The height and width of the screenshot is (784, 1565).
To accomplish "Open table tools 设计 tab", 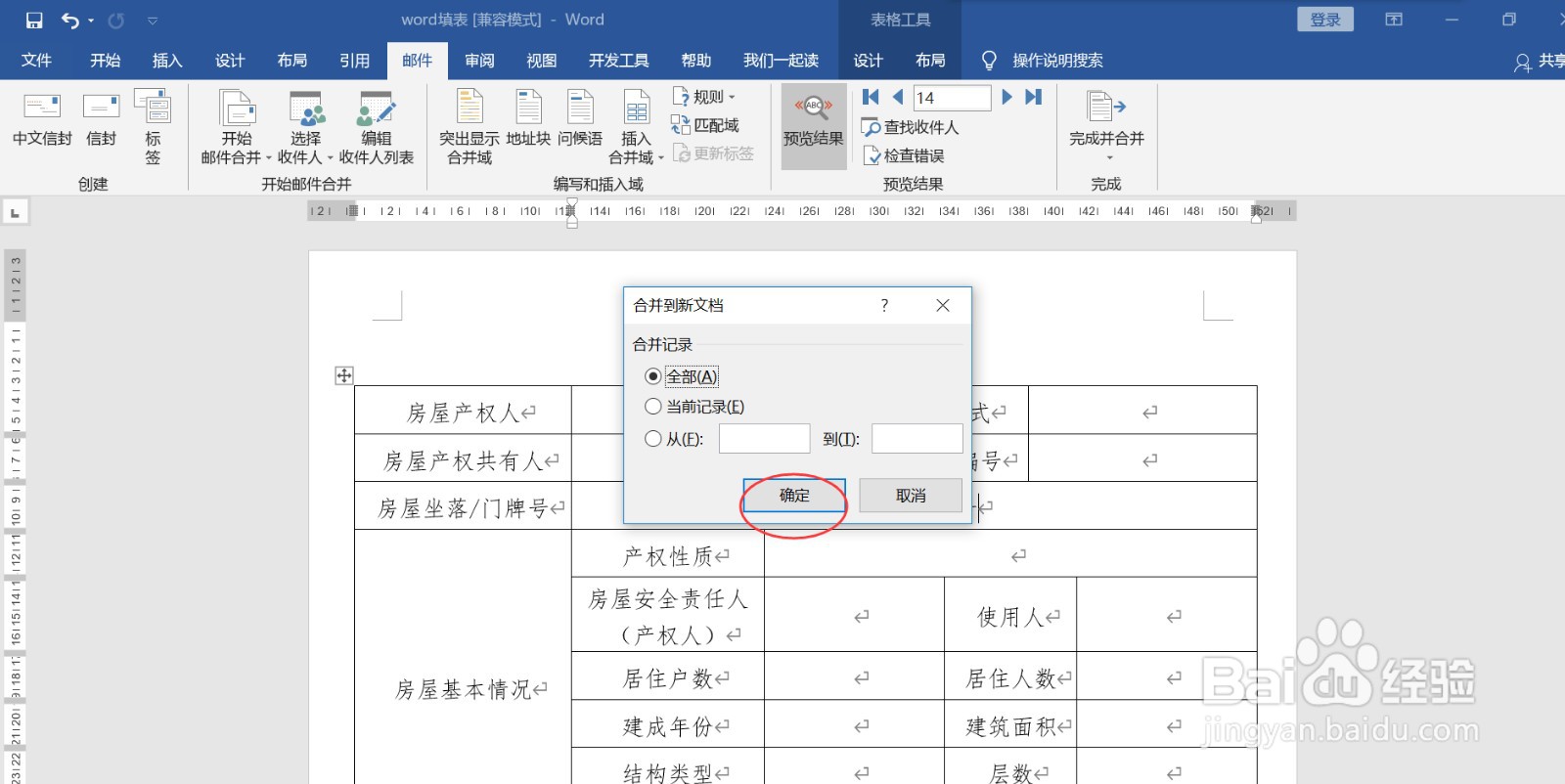I will tap(868, 61).
